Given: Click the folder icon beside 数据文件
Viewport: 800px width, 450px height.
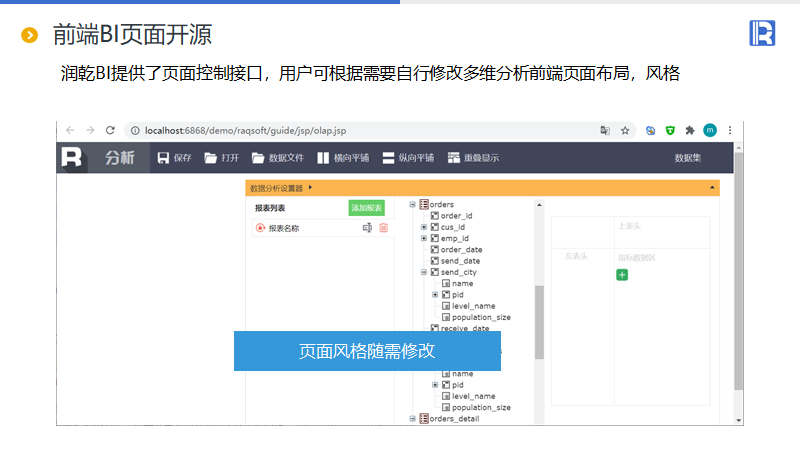Looking at the screenshot, I should 258,158.
